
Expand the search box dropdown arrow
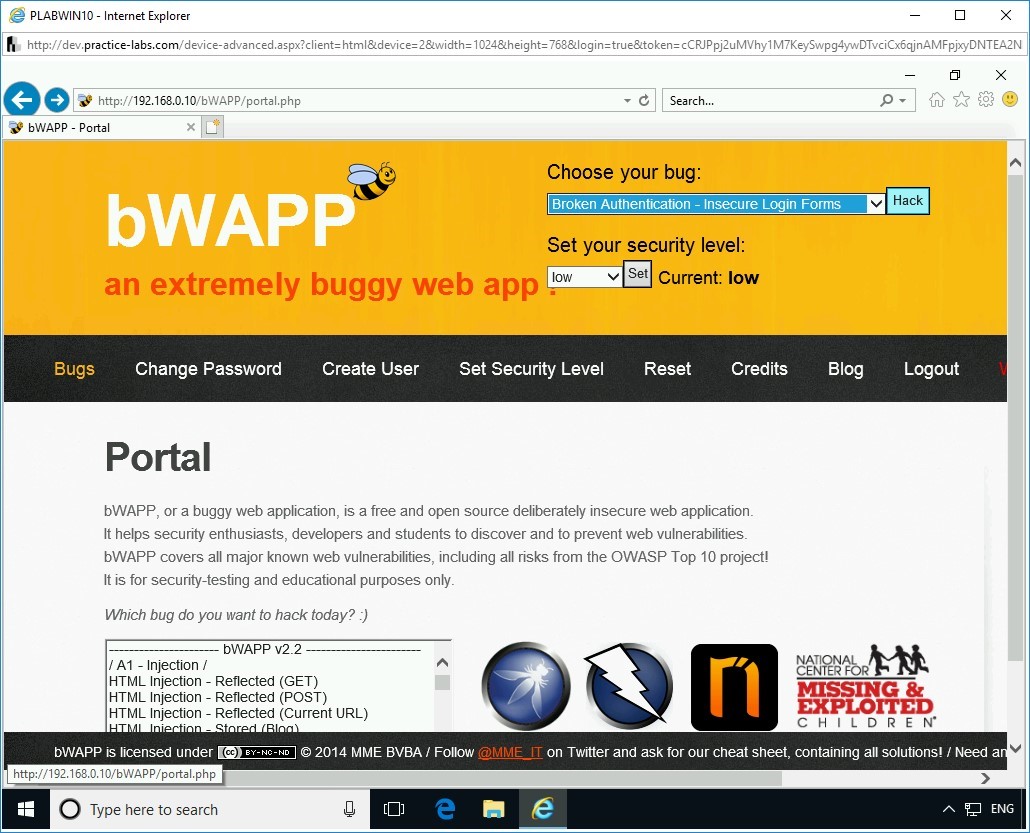pyautogui.click(x=904, y=100)
